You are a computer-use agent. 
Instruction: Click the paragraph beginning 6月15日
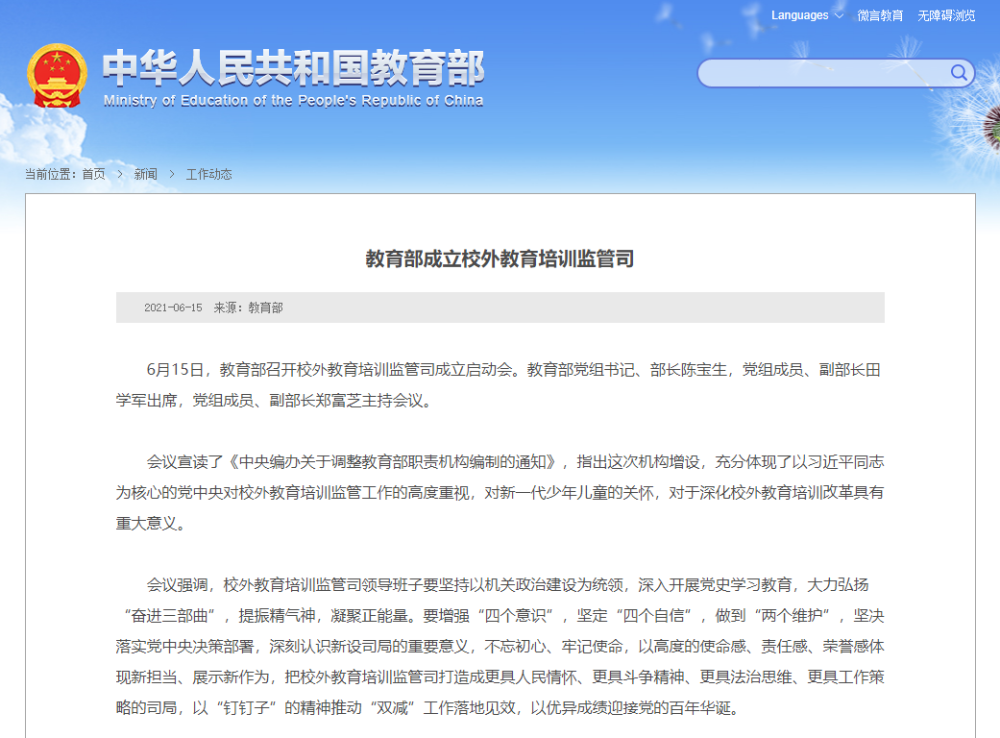pyautogui.click(x=499, y=385)
